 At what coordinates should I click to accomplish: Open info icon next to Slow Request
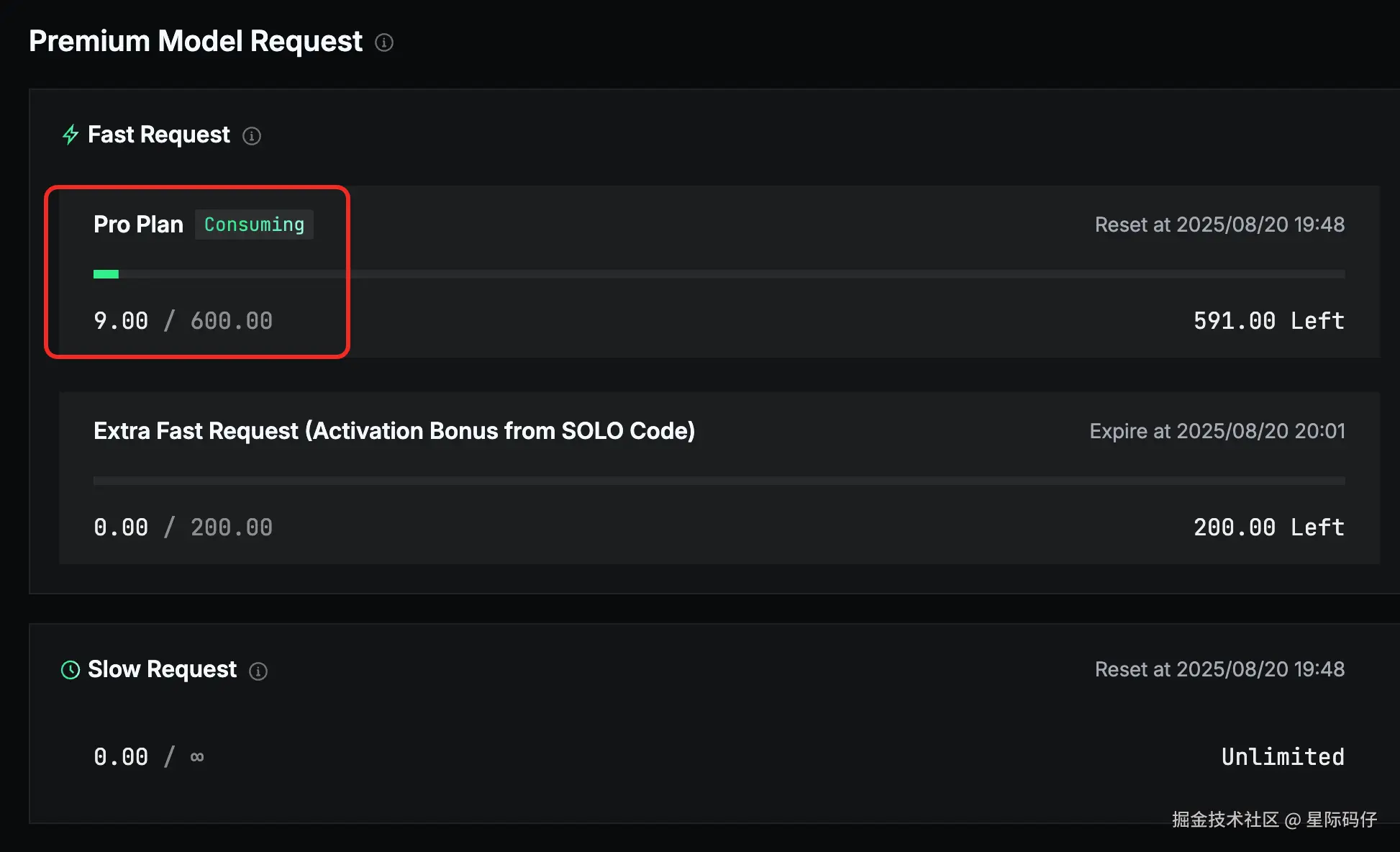(258, 671)
